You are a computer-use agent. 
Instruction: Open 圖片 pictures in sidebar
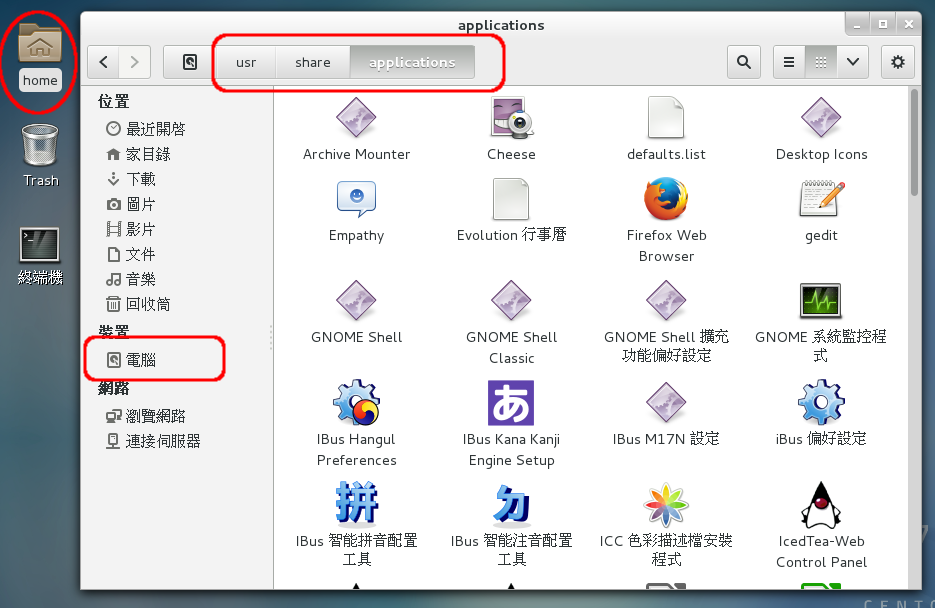pos(131,204)
